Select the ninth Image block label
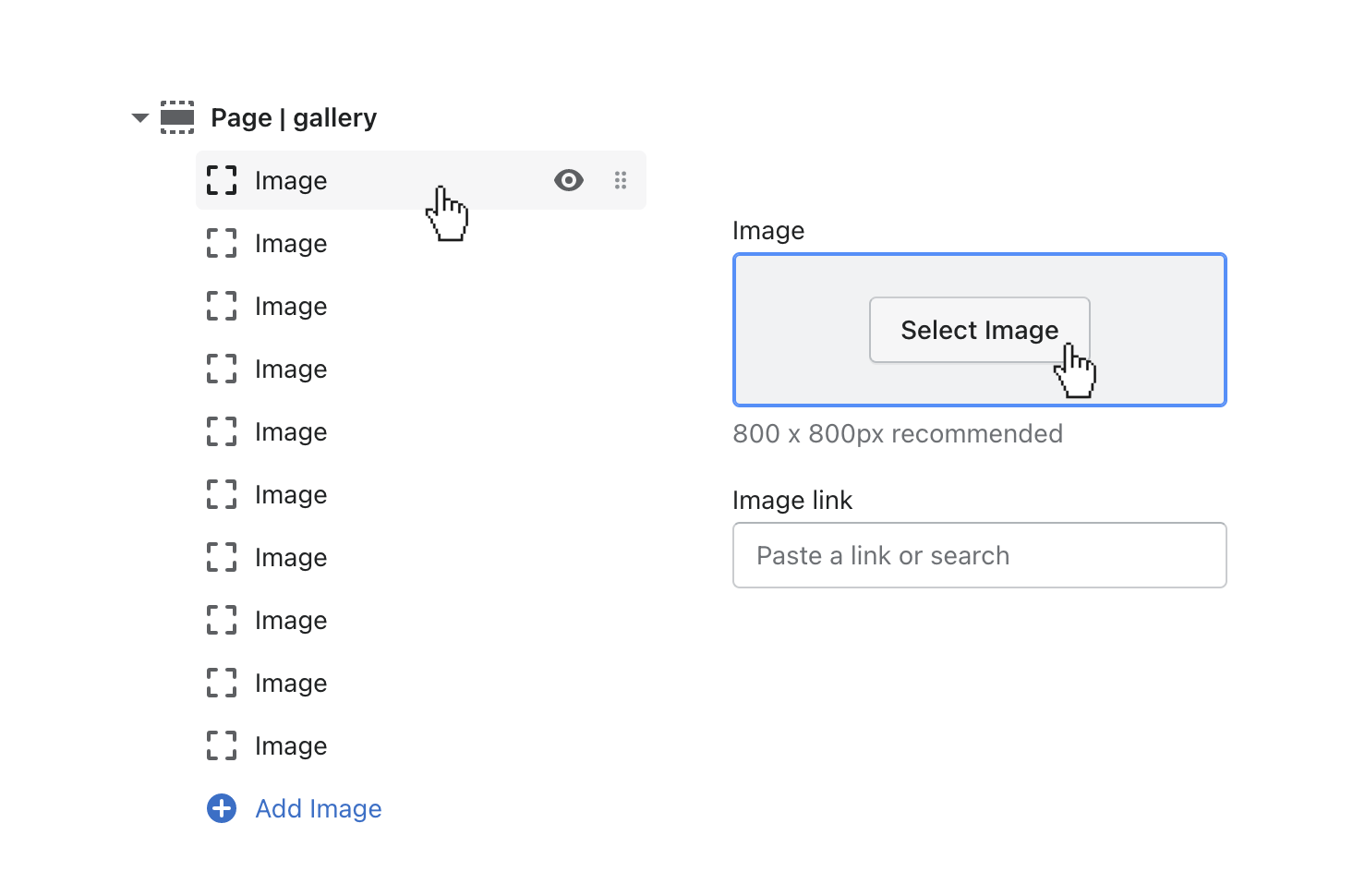The image size is (1353, 896). [x=291, y=684]
